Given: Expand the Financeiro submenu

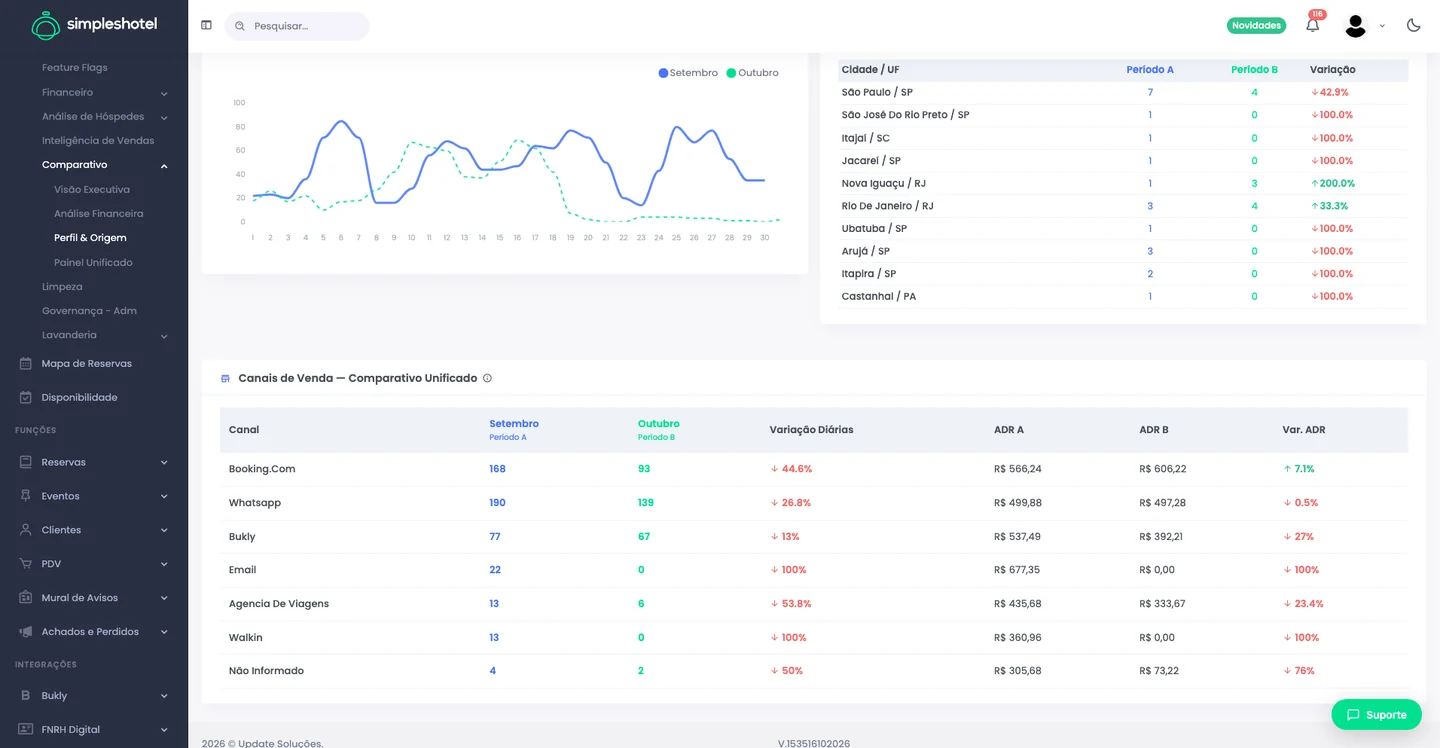Looking at the screenshot, I should point(164,93).
